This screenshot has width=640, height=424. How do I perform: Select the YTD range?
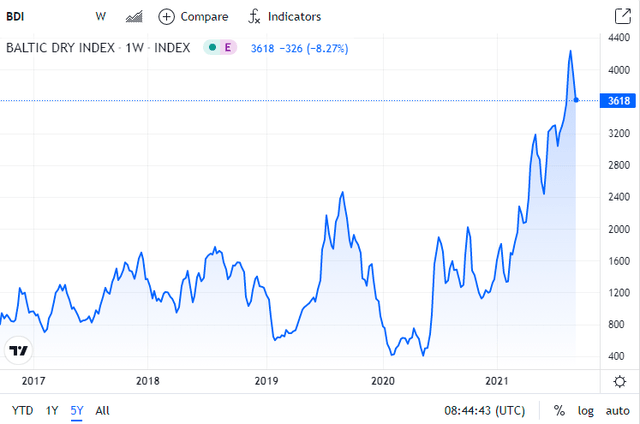pyautogui.click(x=22, y=410)
